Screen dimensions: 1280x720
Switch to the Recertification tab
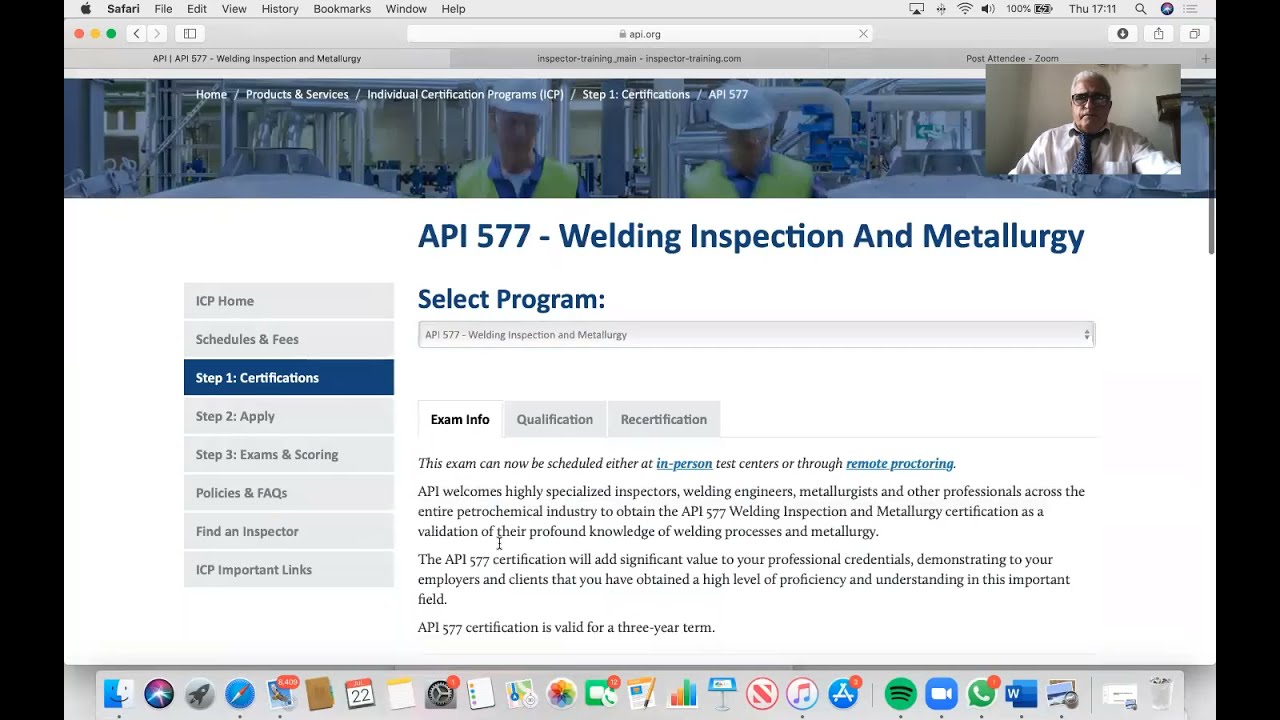664,419
